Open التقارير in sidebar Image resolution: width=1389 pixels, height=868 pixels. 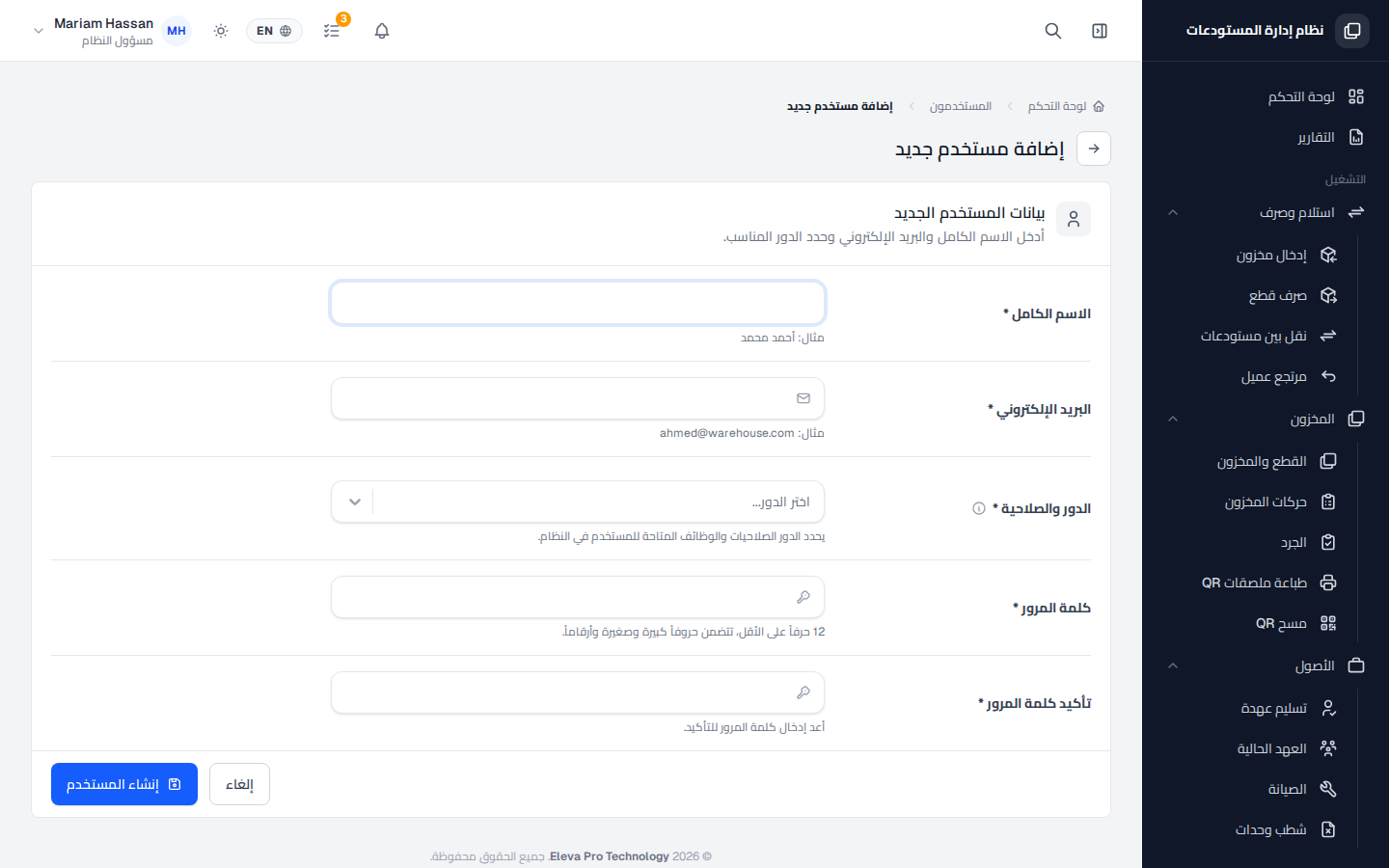[1316, 137]
